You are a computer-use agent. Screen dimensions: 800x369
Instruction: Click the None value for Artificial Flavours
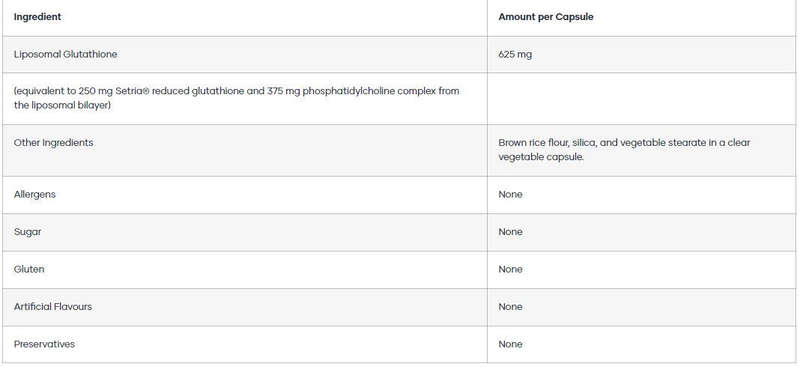[510, 307]
